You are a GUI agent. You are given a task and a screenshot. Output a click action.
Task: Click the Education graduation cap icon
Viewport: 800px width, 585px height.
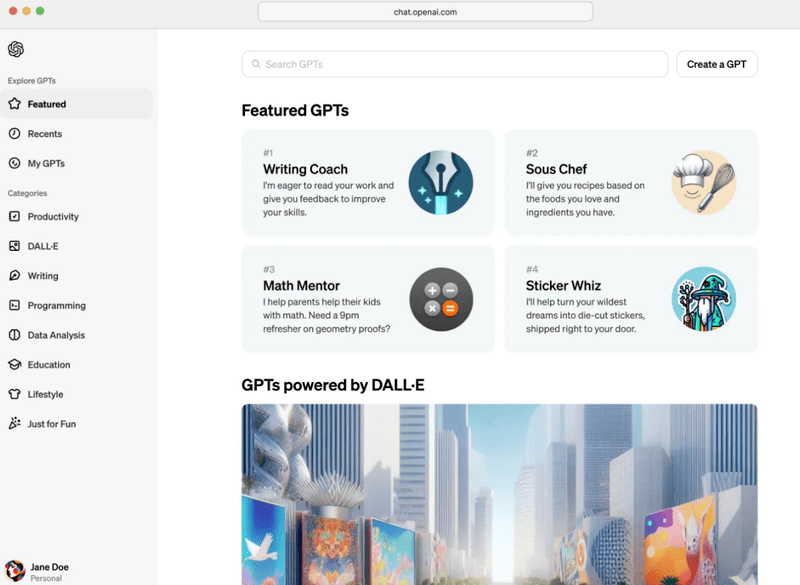coord(15,365)
